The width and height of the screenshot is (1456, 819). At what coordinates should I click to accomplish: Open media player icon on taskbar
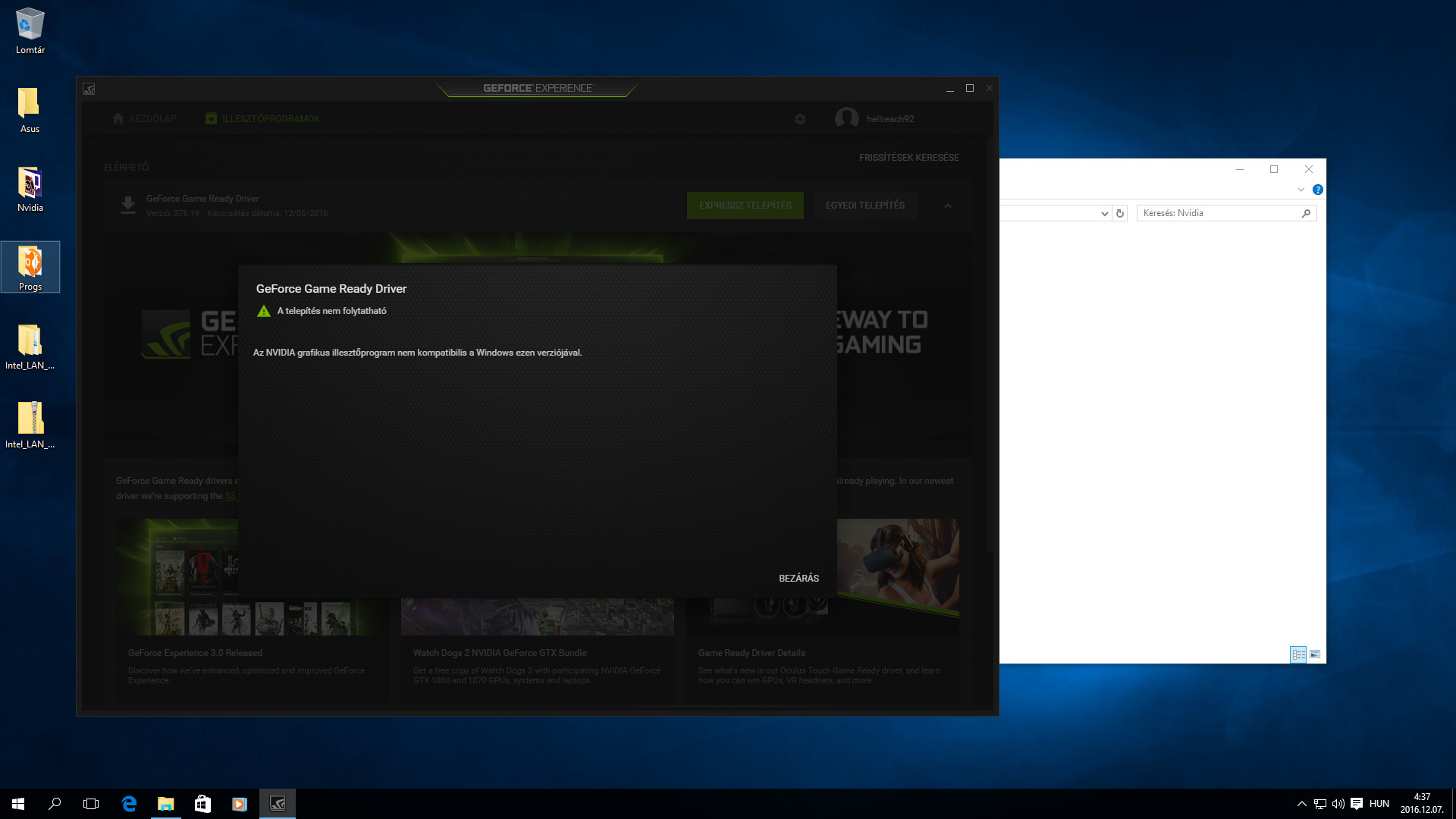point(239,804)
